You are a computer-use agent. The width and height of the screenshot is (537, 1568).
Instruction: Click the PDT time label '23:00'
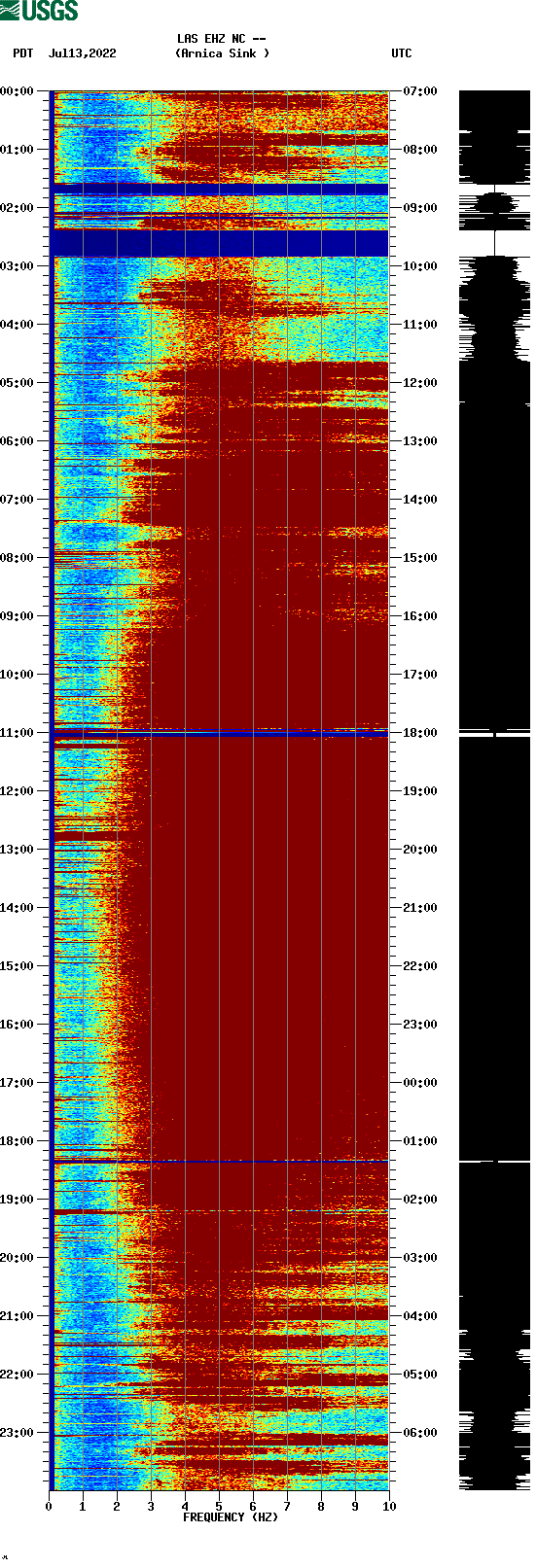point(17,1433)
